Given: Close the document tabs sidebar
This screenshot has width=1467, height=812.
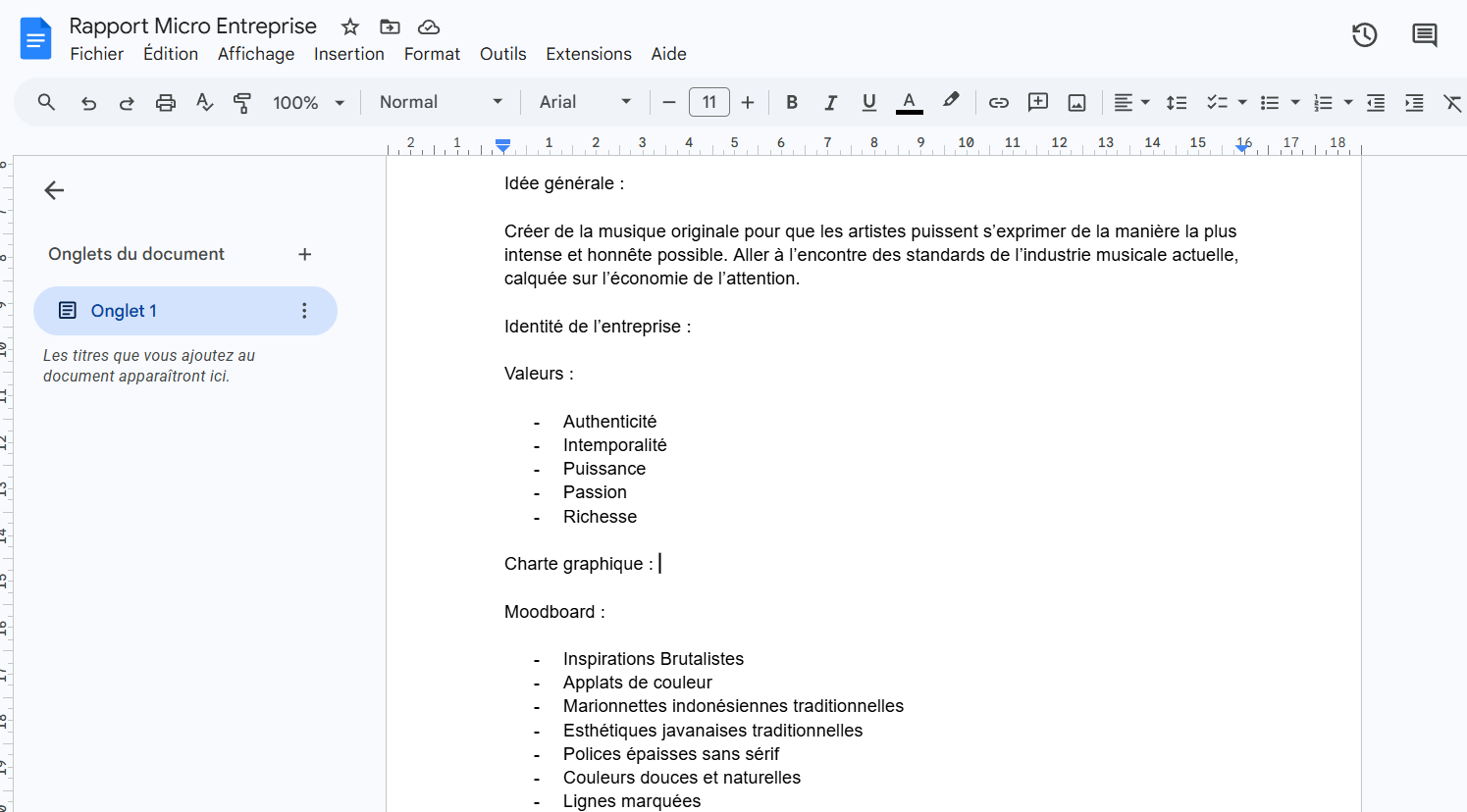Looking at the screenshot, I should point(54,190).
